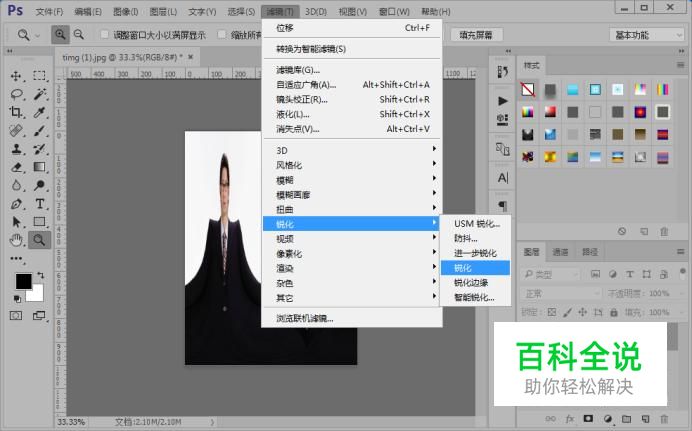Toggle the pixel layer filter icon
Image resolution: width=692 pixels, height=431 pixels.
[x=595, y=274]
